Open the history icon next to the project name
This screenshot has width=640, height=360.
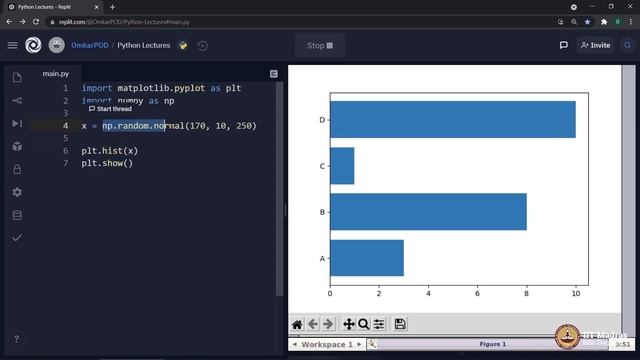pos(202,46)
